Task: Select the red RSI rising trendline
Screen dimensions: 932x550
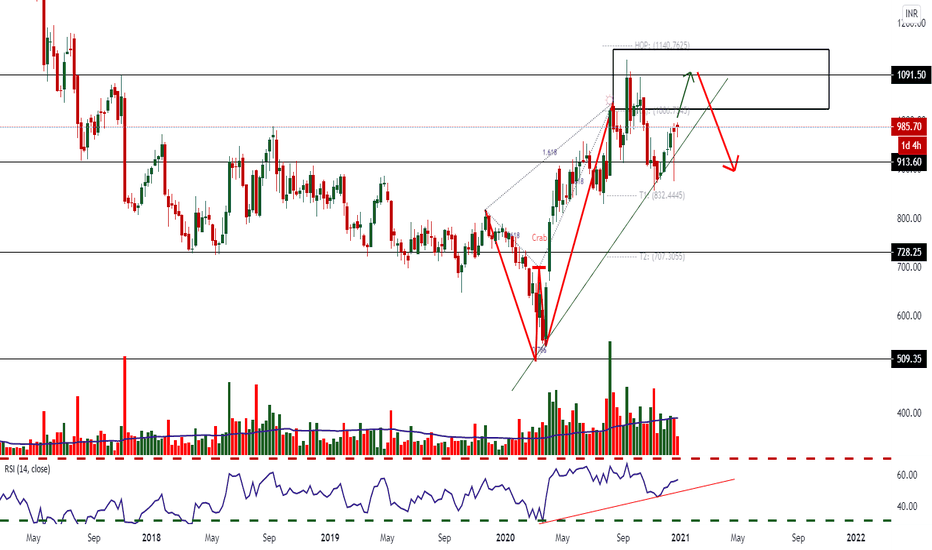Action: pos(637,501)
